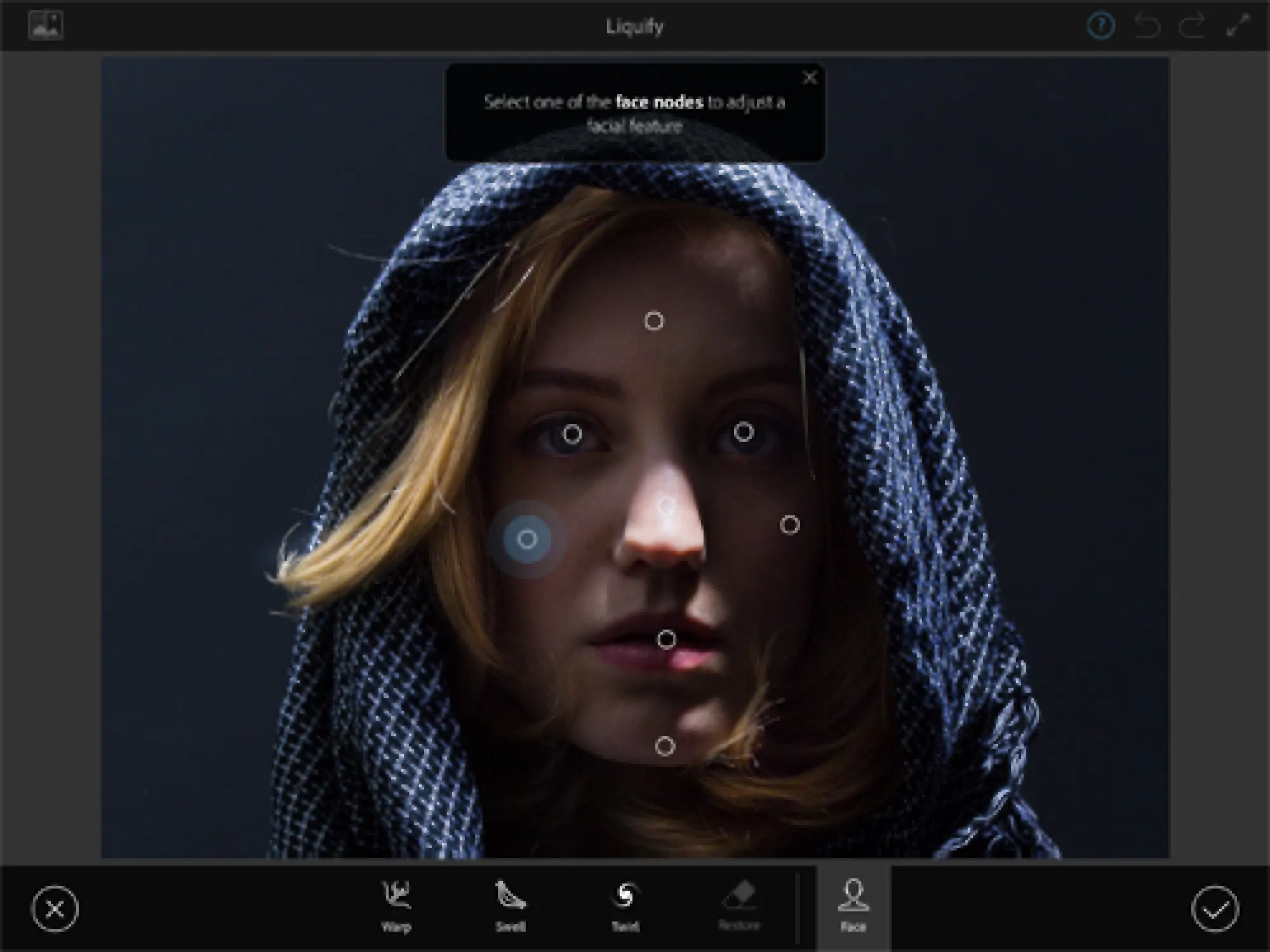Open the help question mark icon
Image resolution: width=1270 pixels, height=952 pixels.
[1100, 26]
